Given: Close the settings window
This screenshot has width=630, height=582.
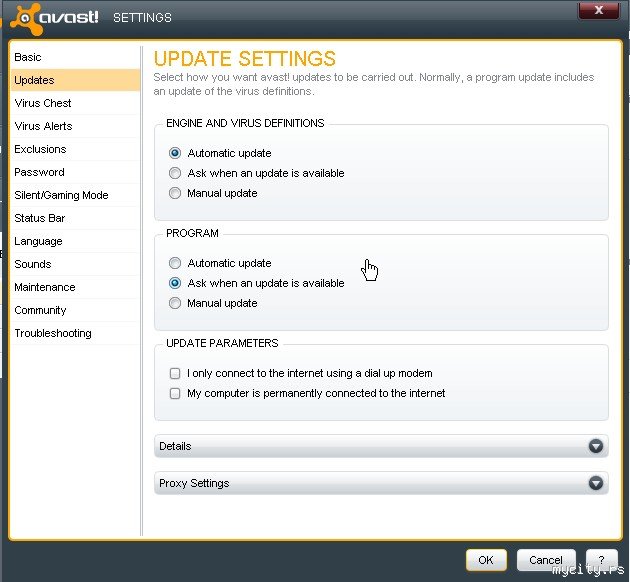Looking at the screenshot, I should [x=599, y=11].
